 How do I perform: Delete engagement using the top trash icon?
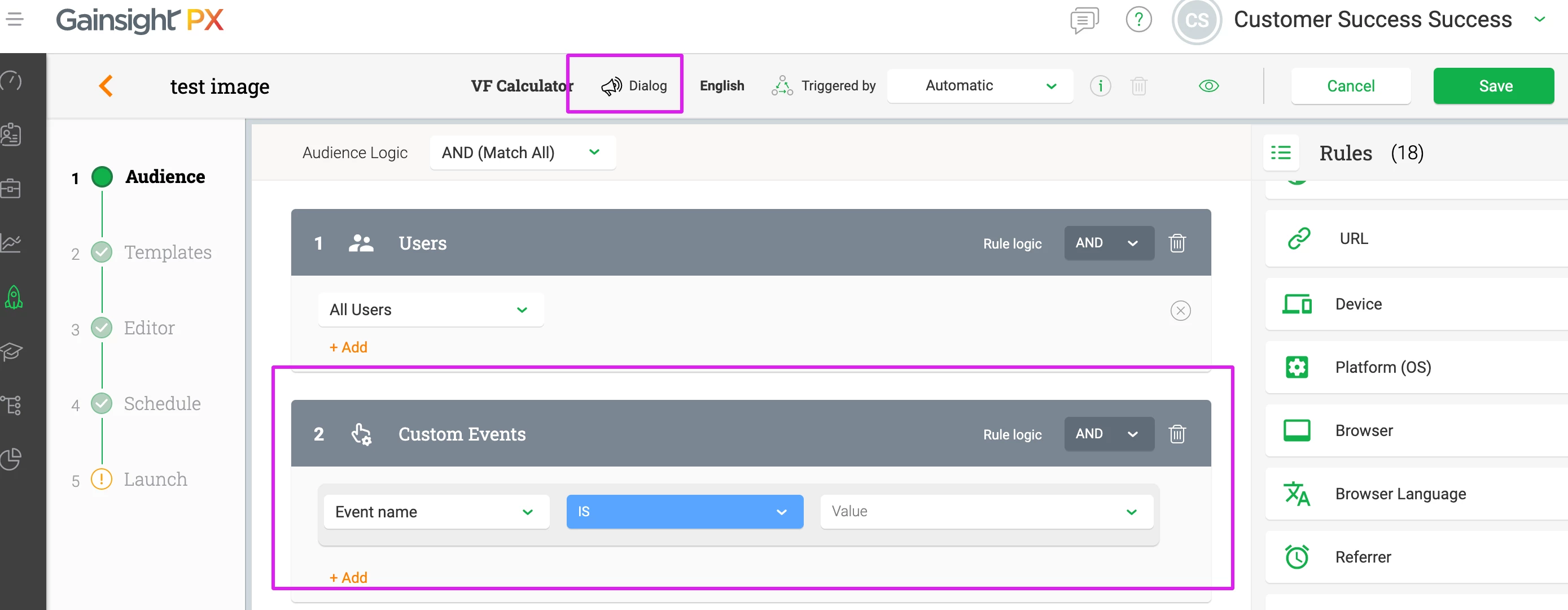tap(1139, 86)
